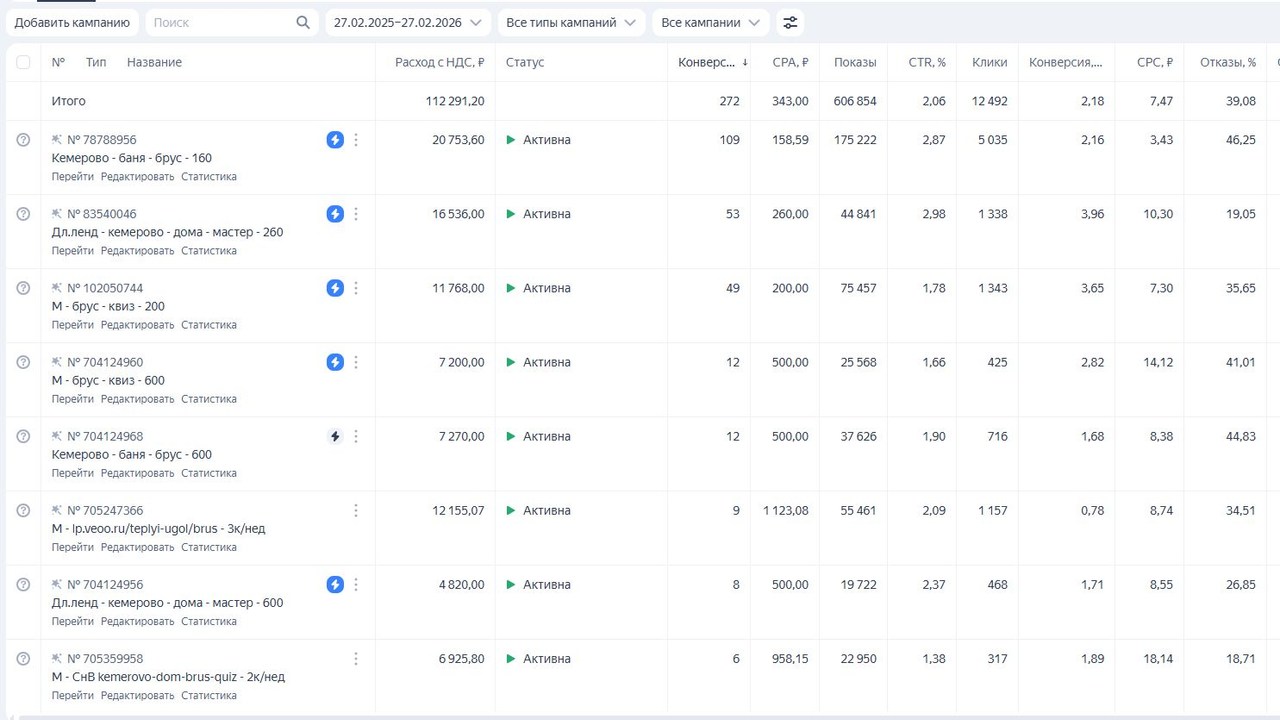1280x720 pixels.
Task: Focus the "Поиск" search field
Action: [x=222, y=22]
